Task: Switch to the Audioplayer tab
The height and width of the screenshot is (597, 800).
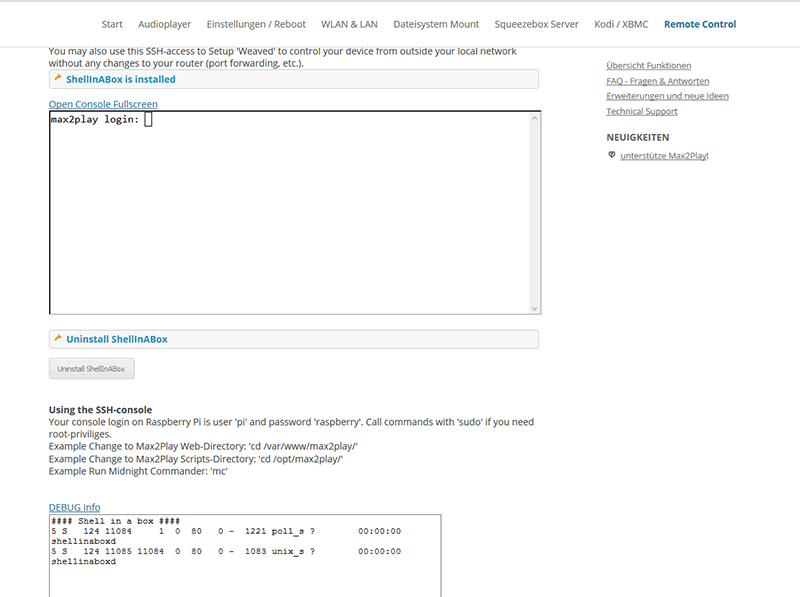Action: [164, 24]
